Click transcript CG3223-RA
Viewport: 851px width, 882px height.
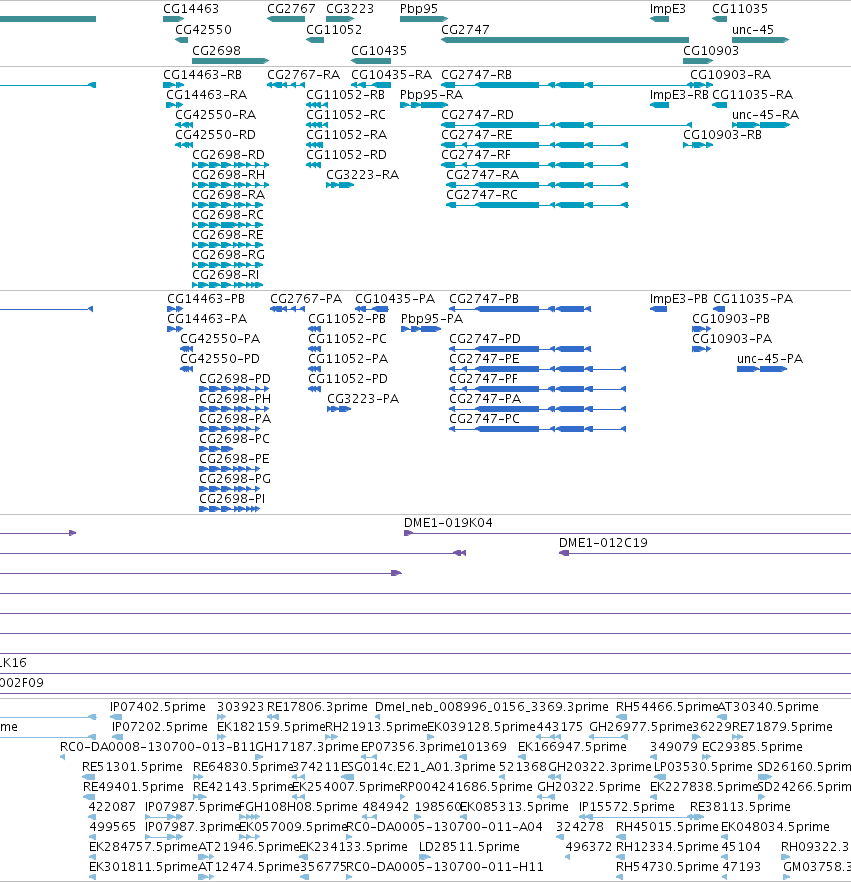[x=362, y=175]
